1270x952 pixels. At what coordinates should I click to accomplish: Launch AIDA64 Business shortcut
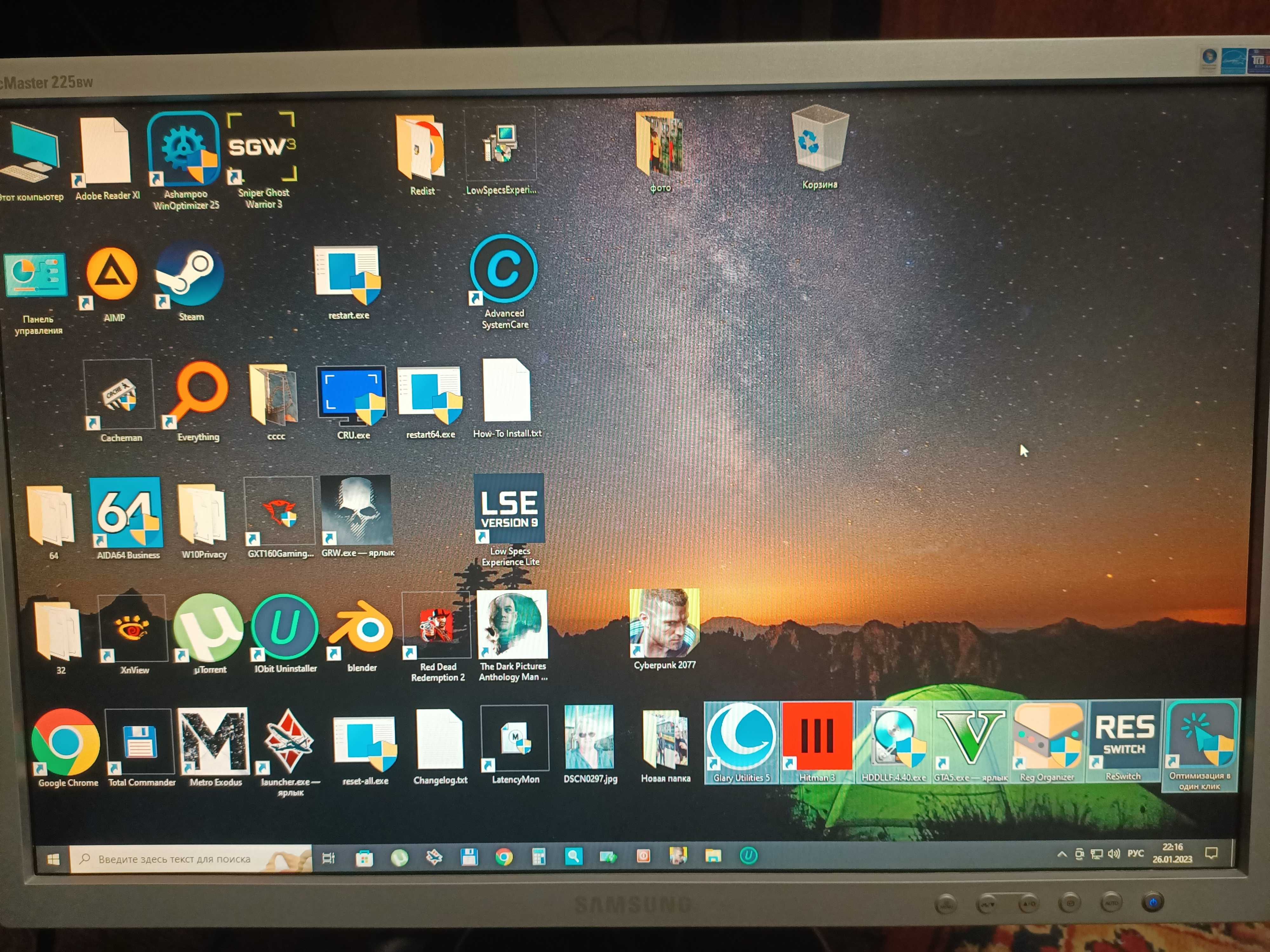[x=126, y=519]
